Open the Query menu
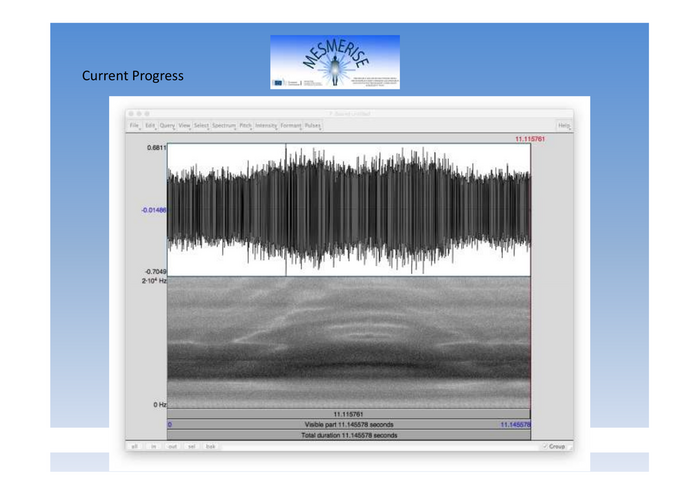The height and width of the screenshot is (495, 700). tap(167, 125)
